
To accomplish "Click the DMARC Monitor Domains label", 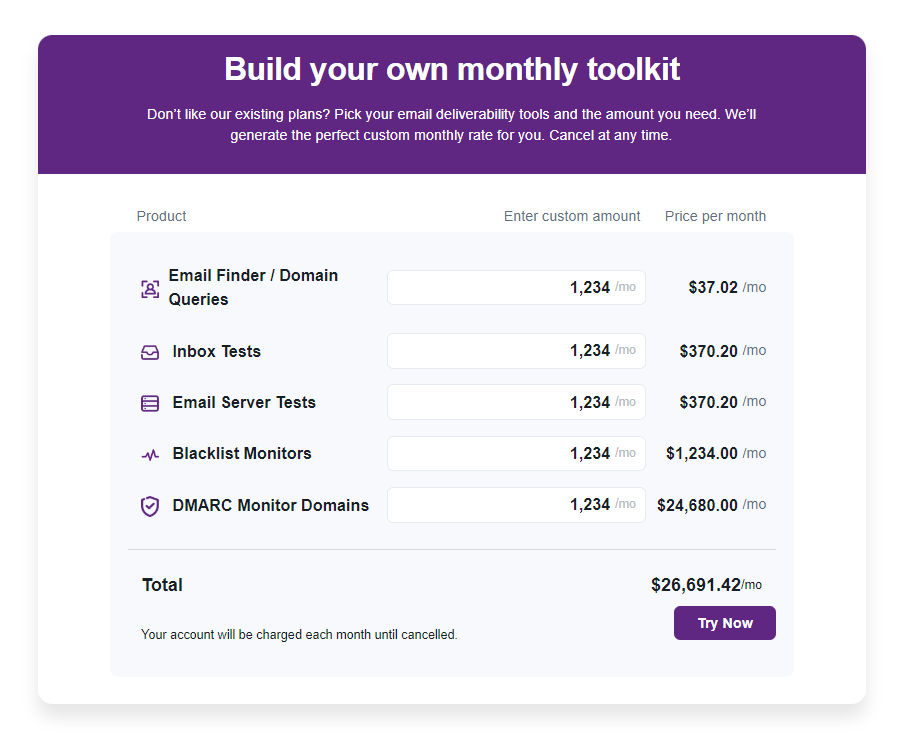I will tap(270, 506).
